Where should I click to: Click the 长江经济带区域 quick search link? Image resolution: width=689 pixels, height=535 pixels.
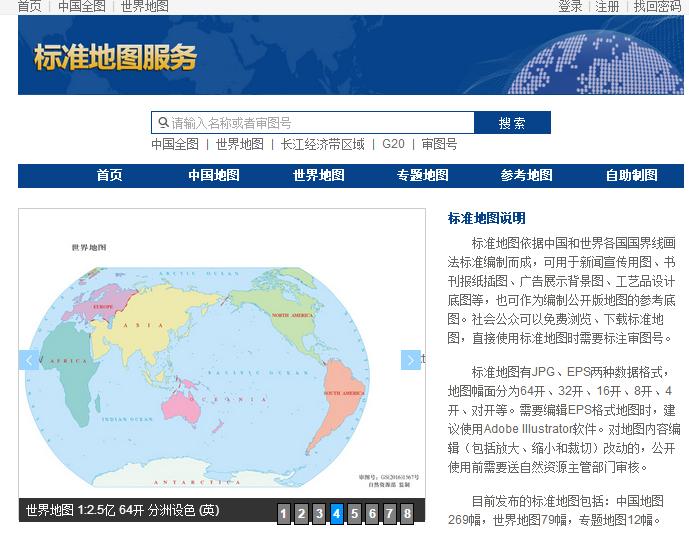tap(322, 144)
